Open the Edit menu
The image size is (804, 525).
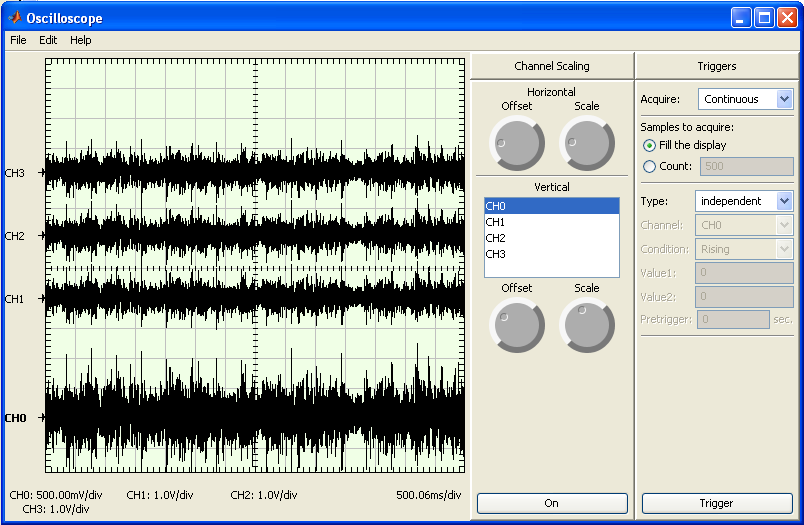[x=48, y=40]
